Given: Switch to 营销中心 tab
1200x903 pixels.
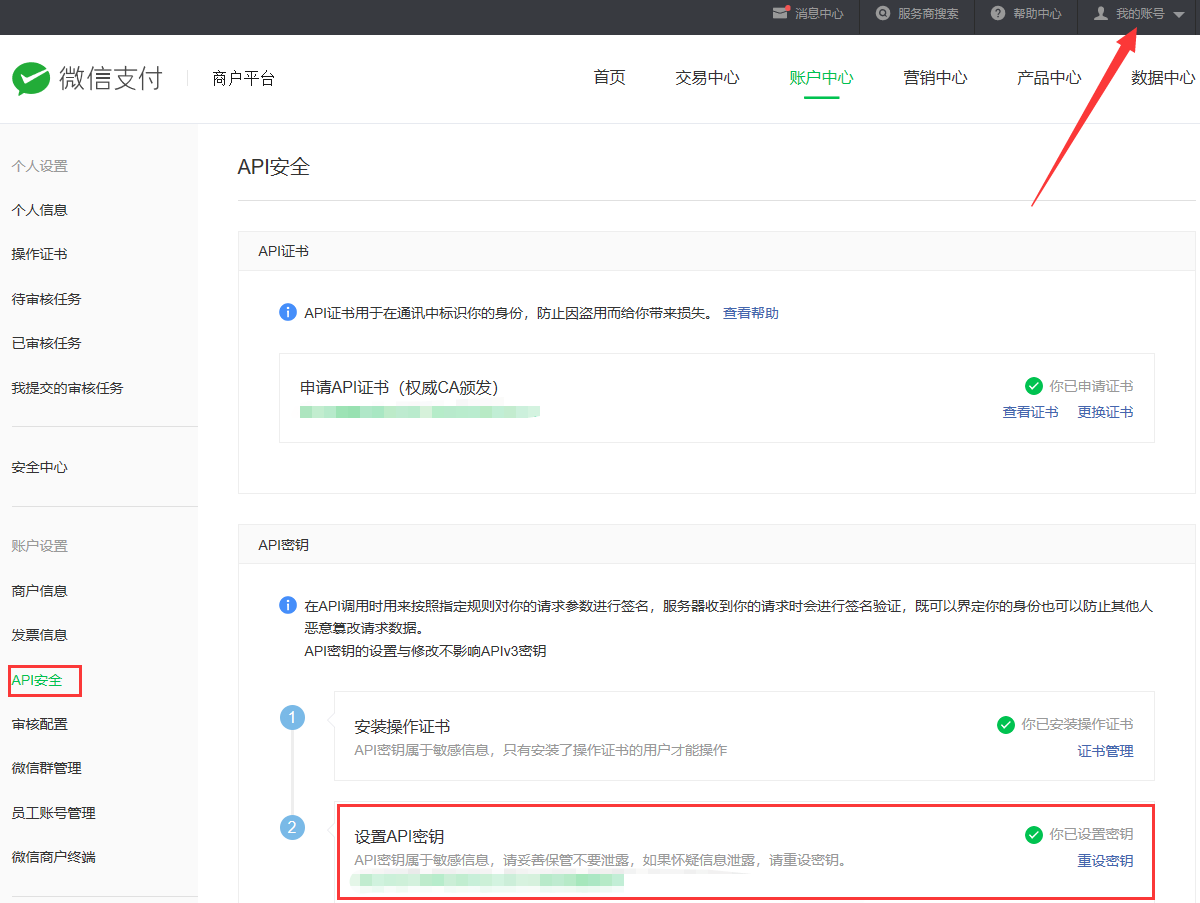Looking at the screenshot, I should coord(935,78).
